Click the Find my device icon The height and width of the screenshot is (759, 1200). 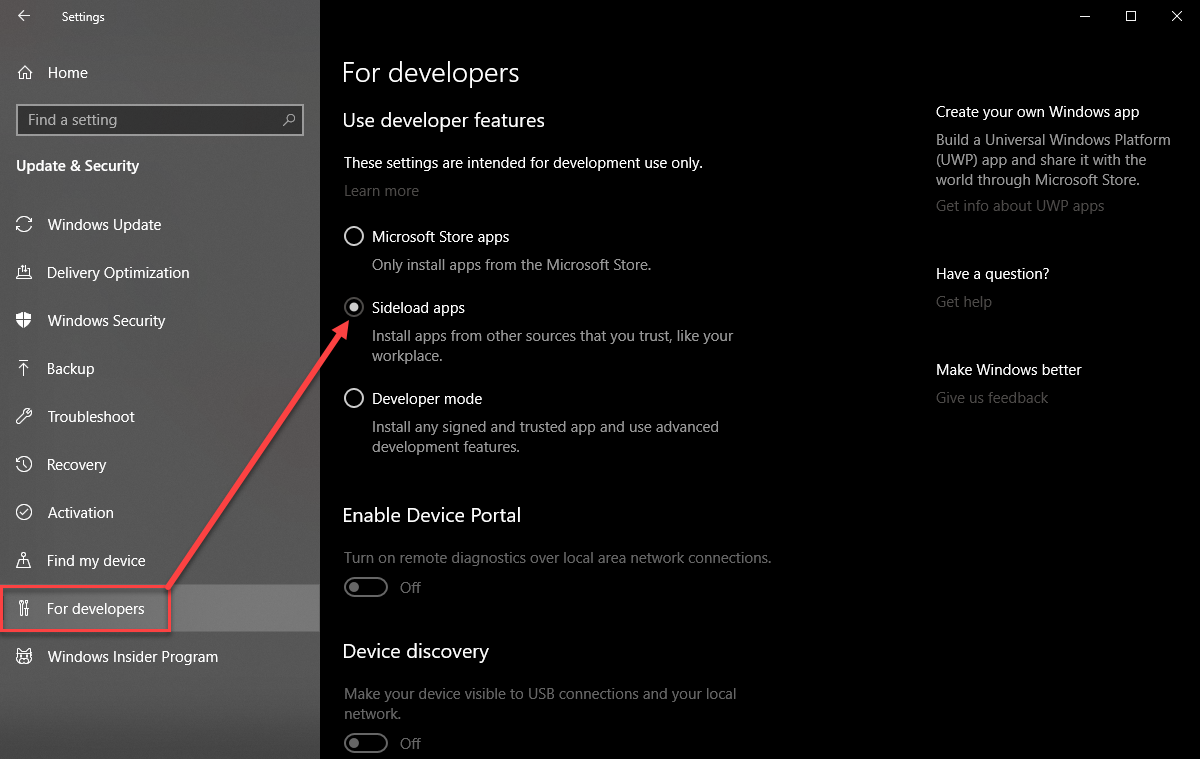coord(24,560)
